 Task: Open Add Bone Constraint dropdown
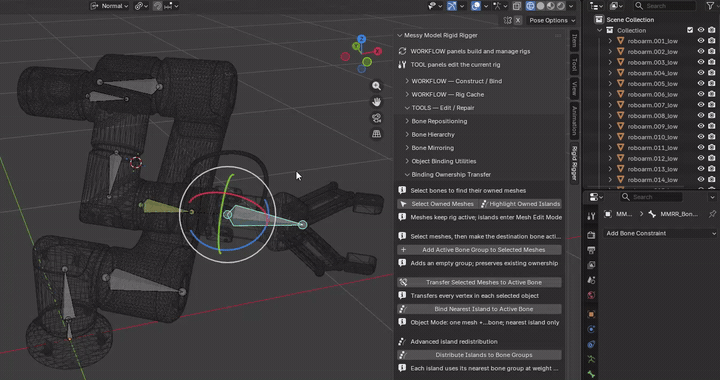(x=659, y=233)
